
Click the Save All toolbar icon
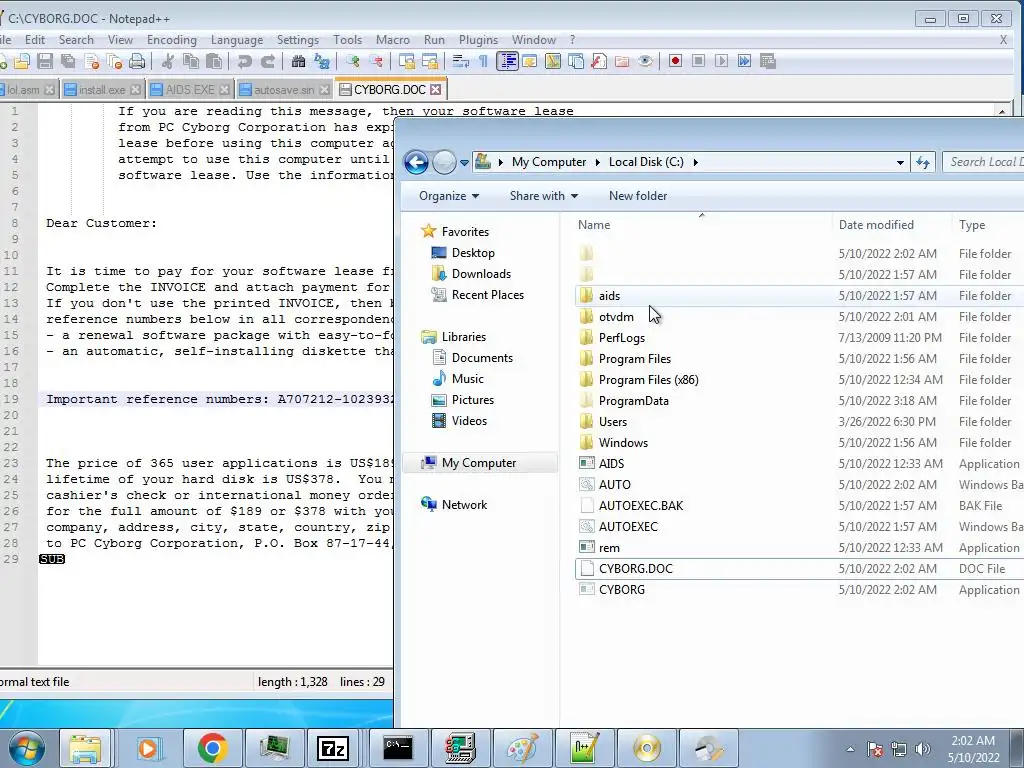click(68, 61)
